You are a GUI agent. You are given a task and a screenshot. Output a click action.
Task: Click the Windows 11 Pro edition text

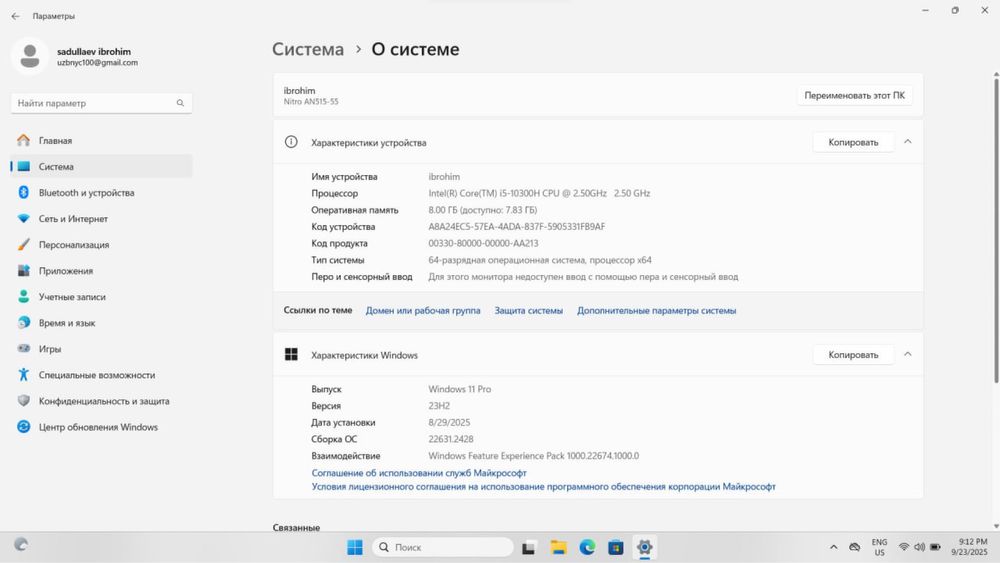460,389
